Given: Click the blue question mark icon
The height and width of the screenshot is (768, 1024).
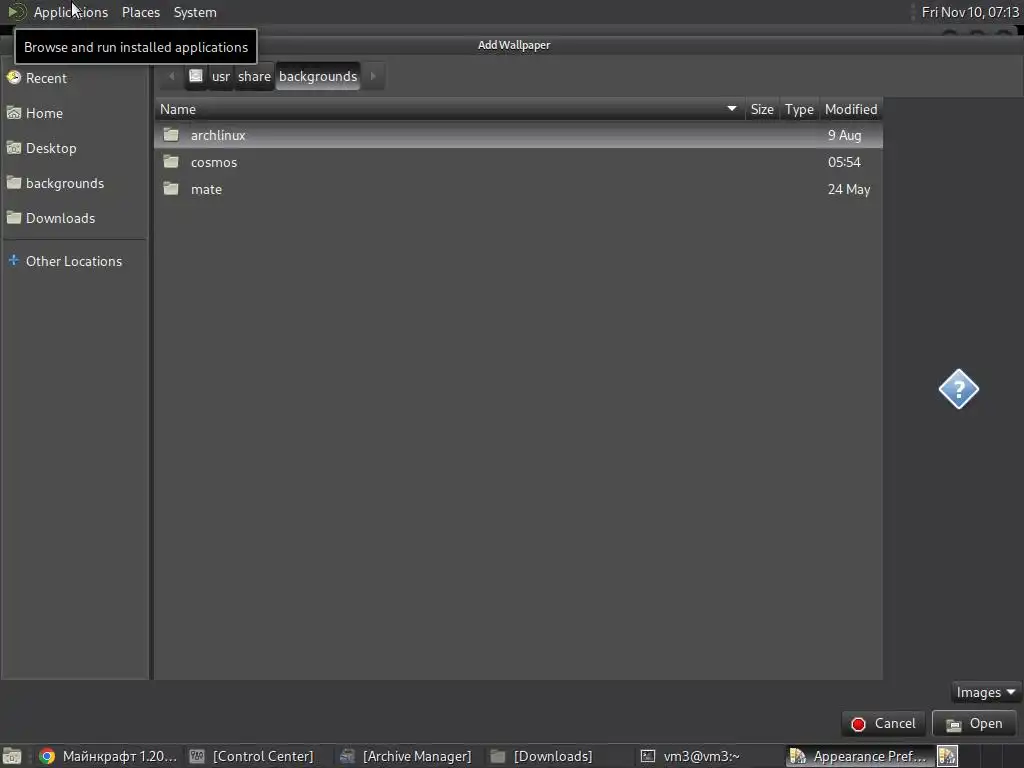Looking at the screenshot, I should point(958,389).
